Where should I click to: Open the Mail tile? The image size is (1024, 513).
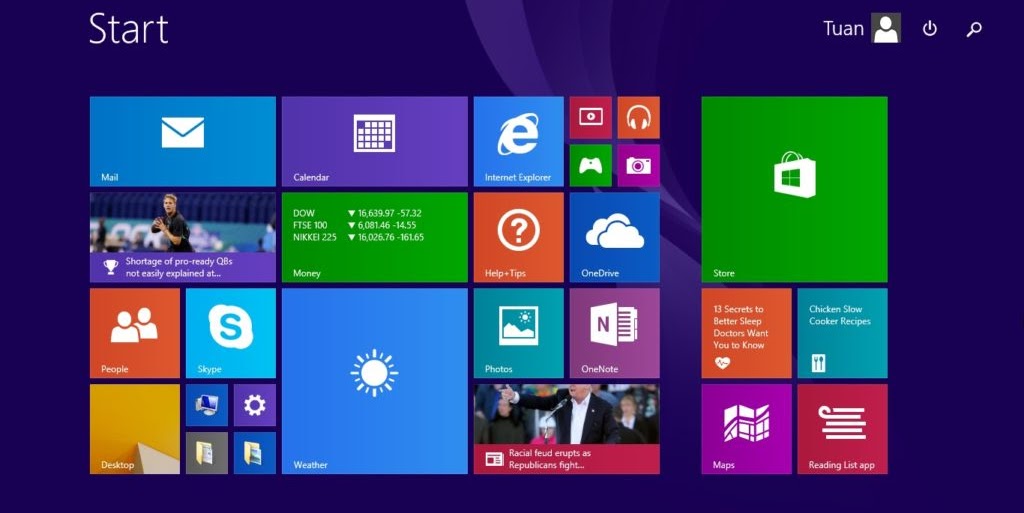click(x=183, y=142)
